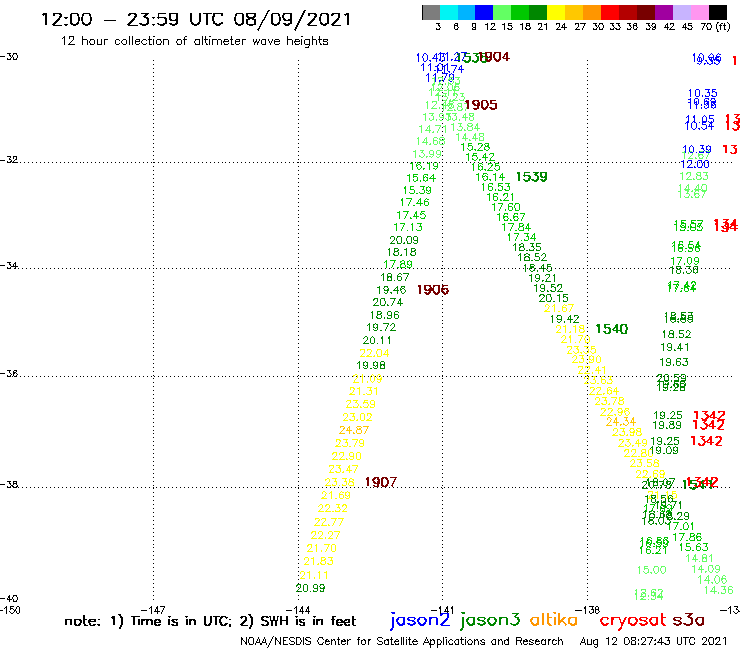Click the blue value '10.35'
This screenshot has width=740, height=650.
[702, 93]
